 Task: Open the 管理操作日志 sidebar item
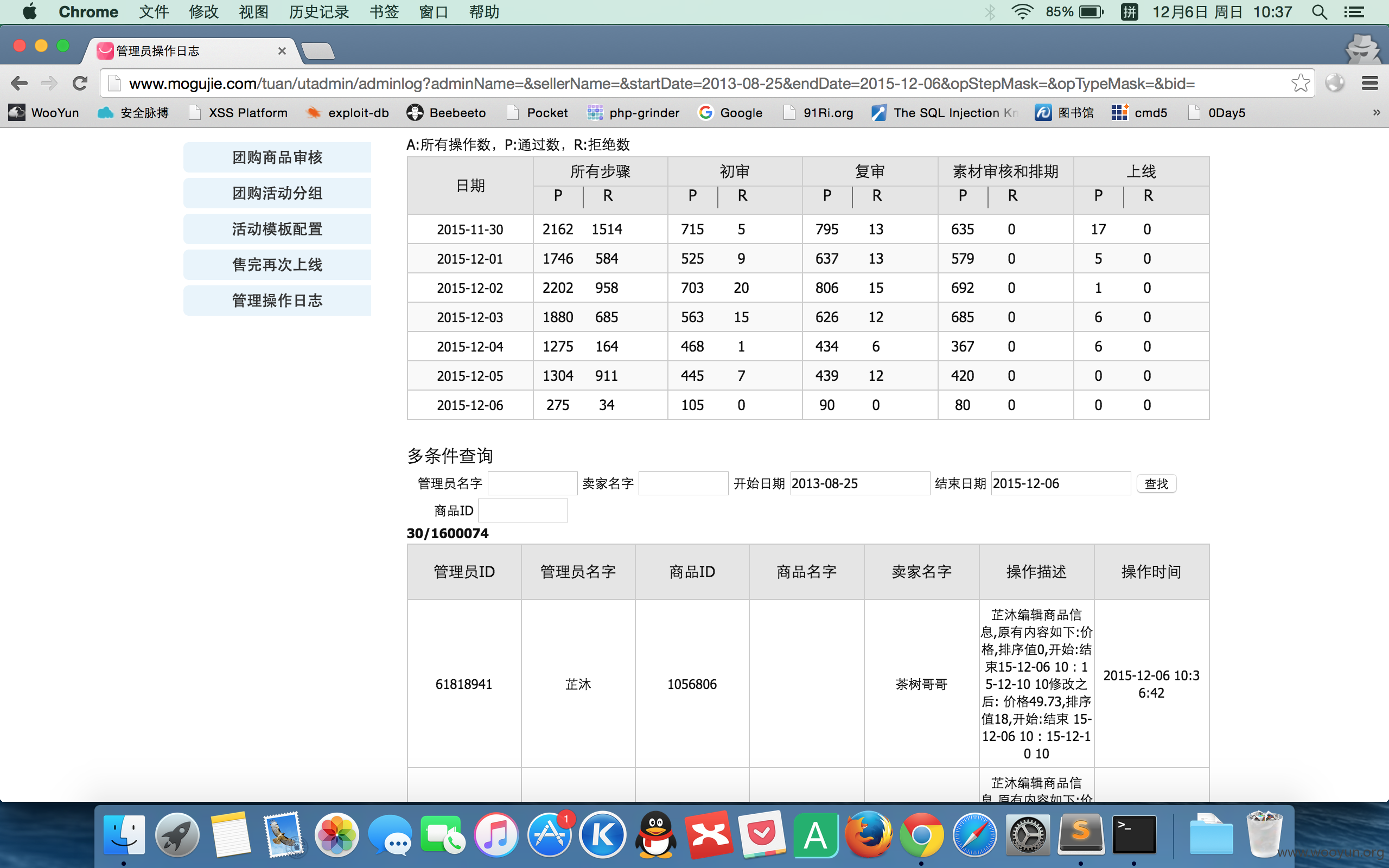277,300
